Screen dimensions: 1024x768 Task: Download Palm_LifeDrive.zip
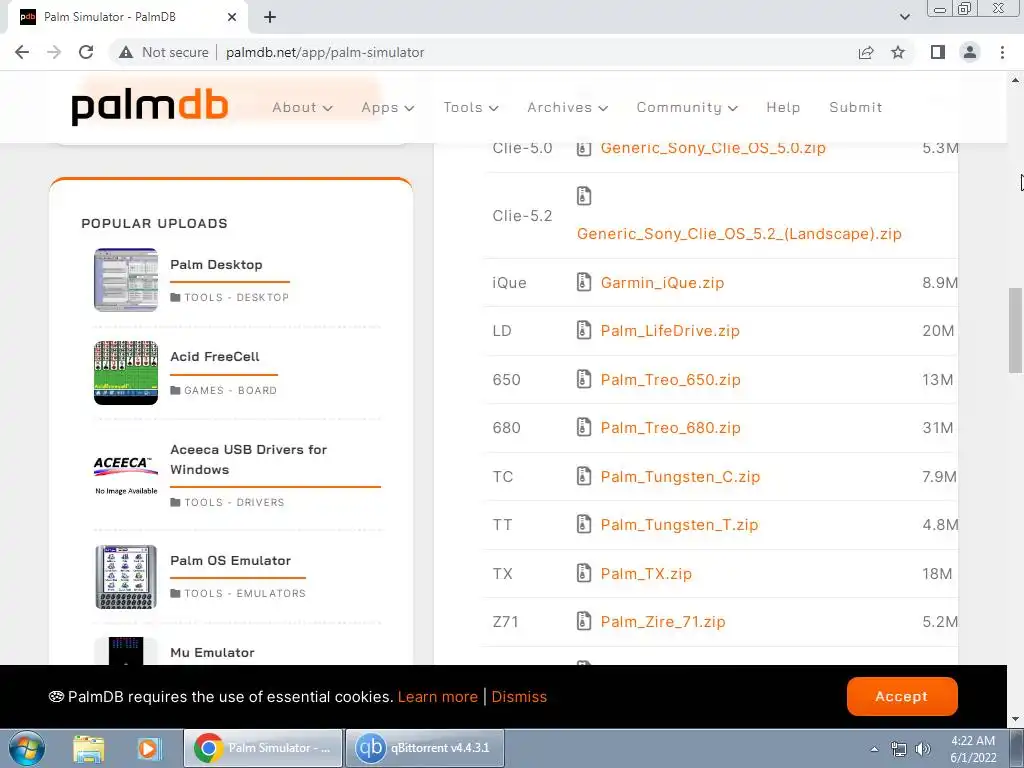click(x=670, y=331)
